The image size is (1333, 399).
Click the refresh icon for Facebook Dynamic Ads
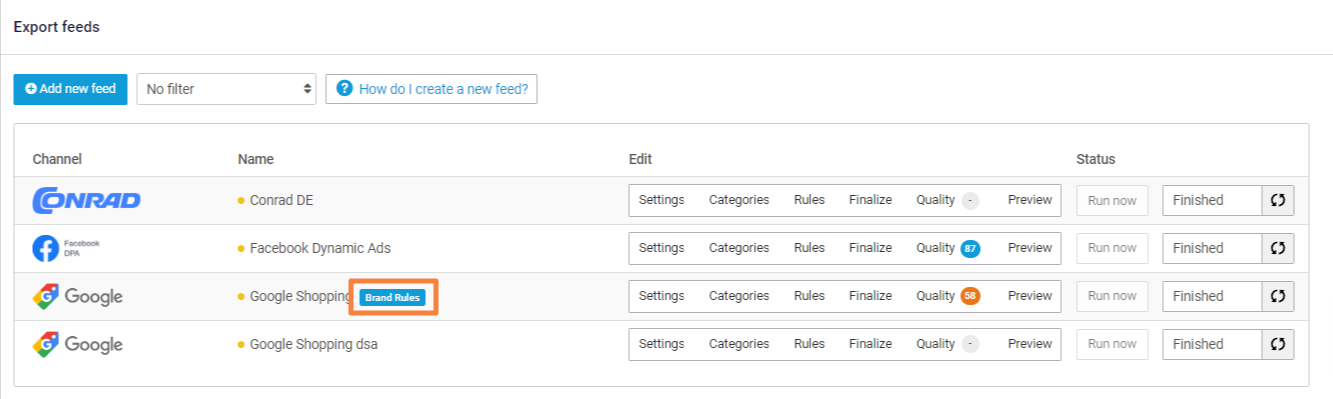(1278, 248)
